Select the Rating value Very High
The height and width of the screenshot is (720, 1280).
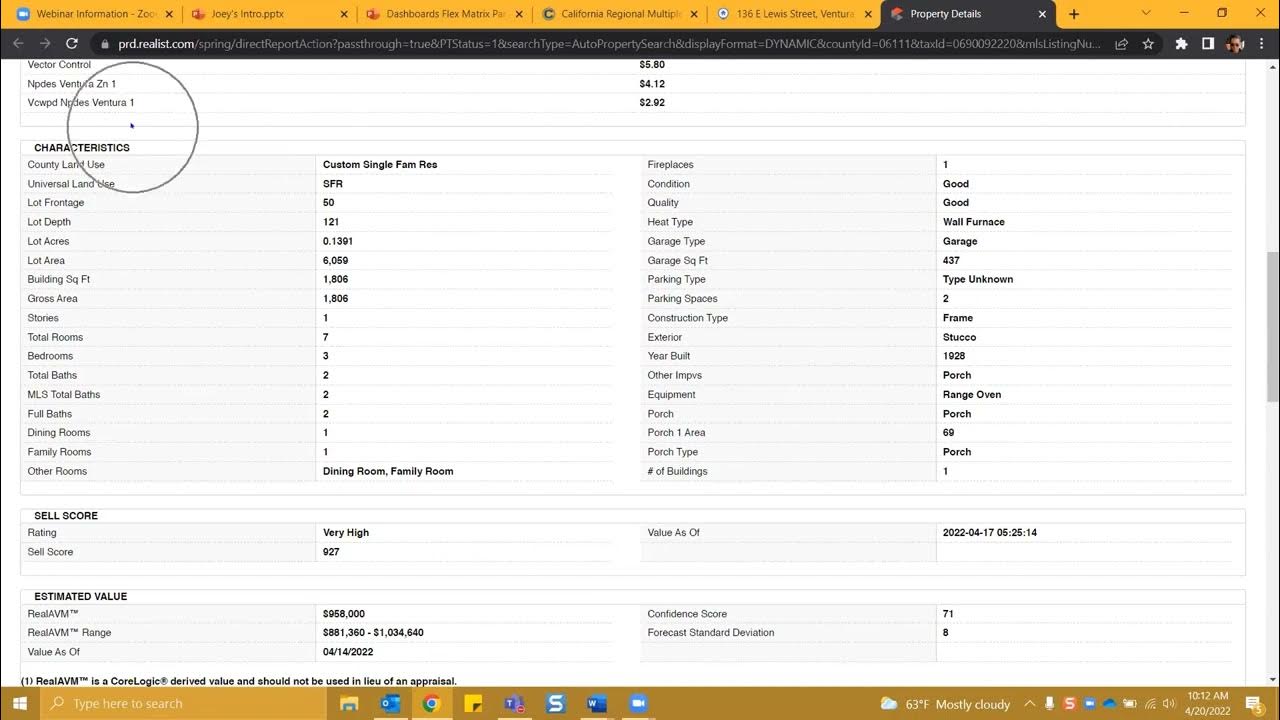[x=346, y=533]
